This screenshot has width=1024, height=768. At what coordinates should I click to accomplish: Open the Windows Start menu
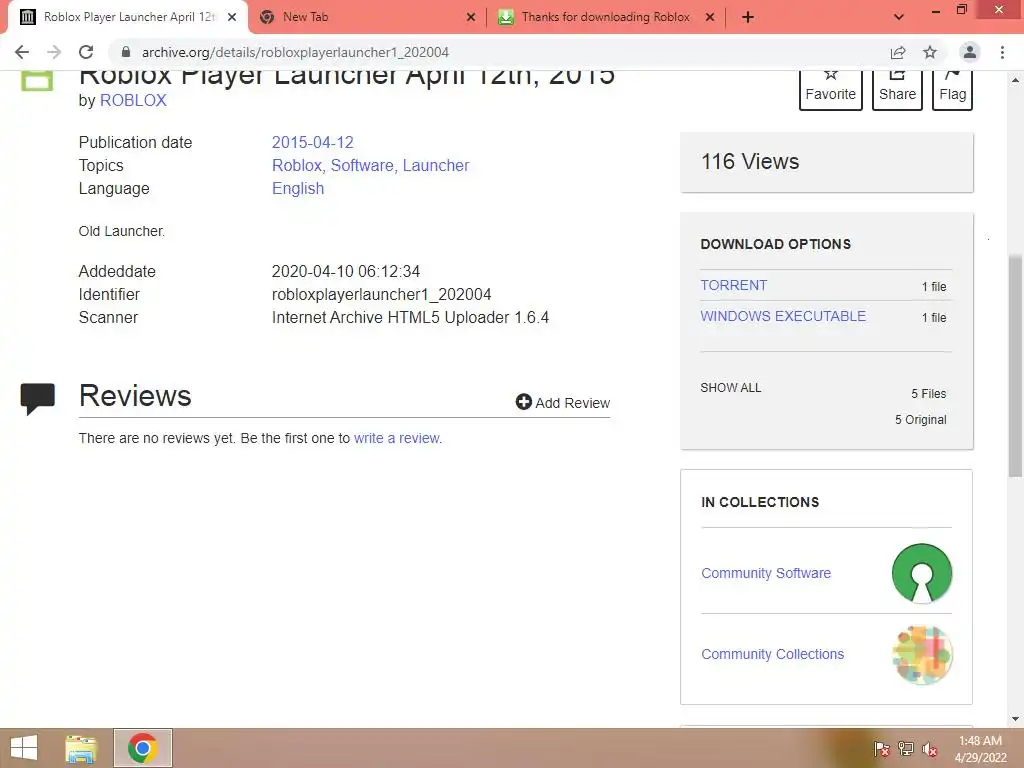pyautogui.click(x=24, y=748)
